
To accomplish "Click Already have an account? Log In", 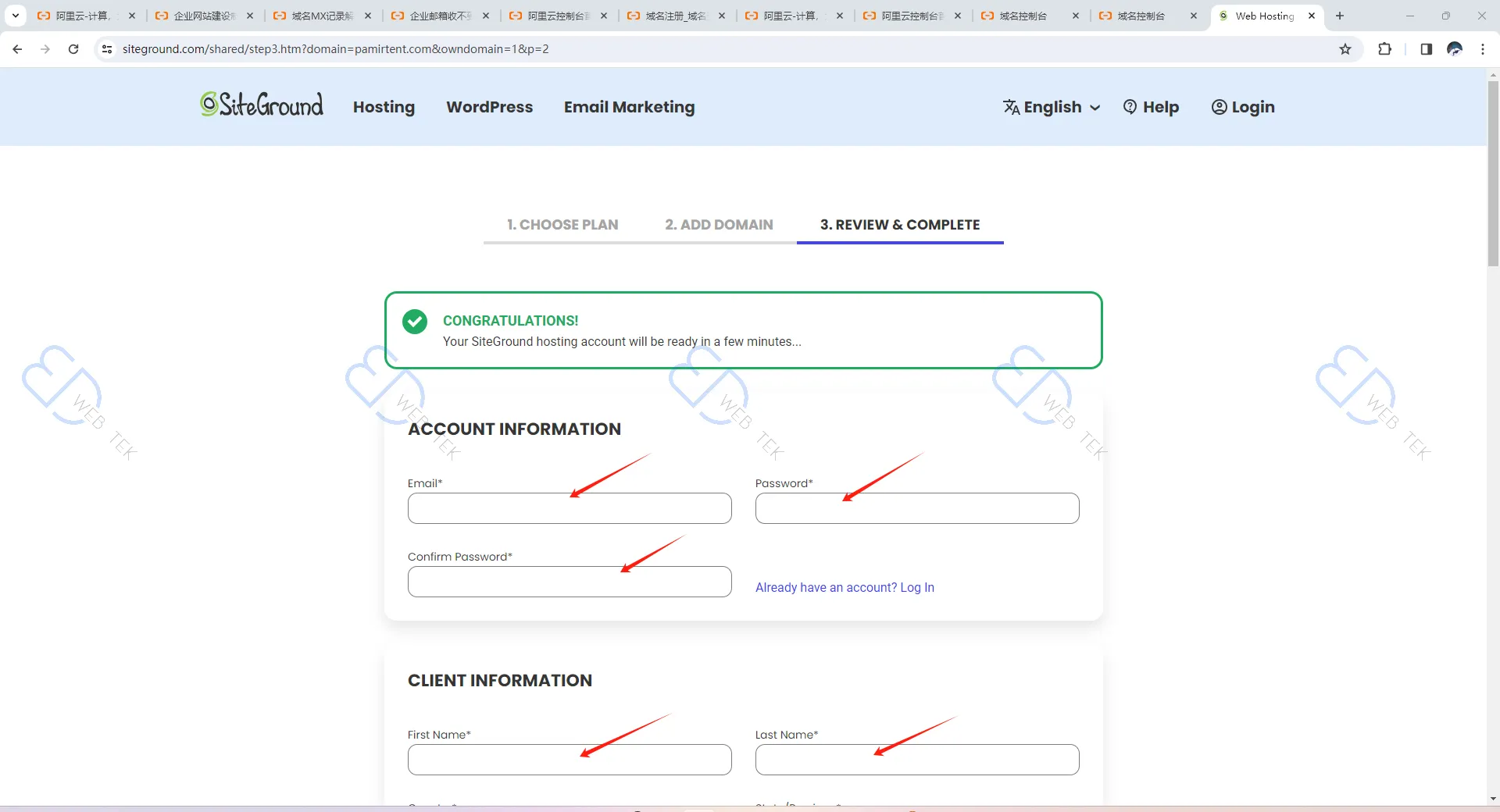I will 845,587.
